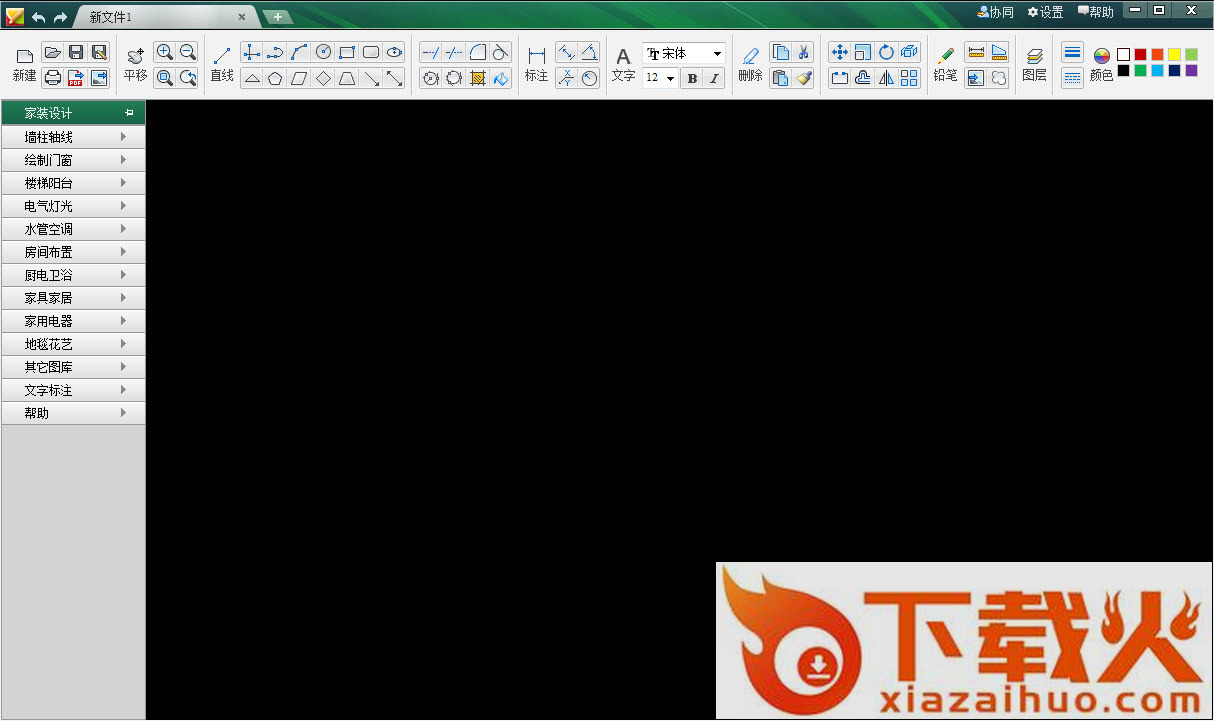Pin the 家装设计 side panel
The image size is (1214, 721).
(129, 113)
